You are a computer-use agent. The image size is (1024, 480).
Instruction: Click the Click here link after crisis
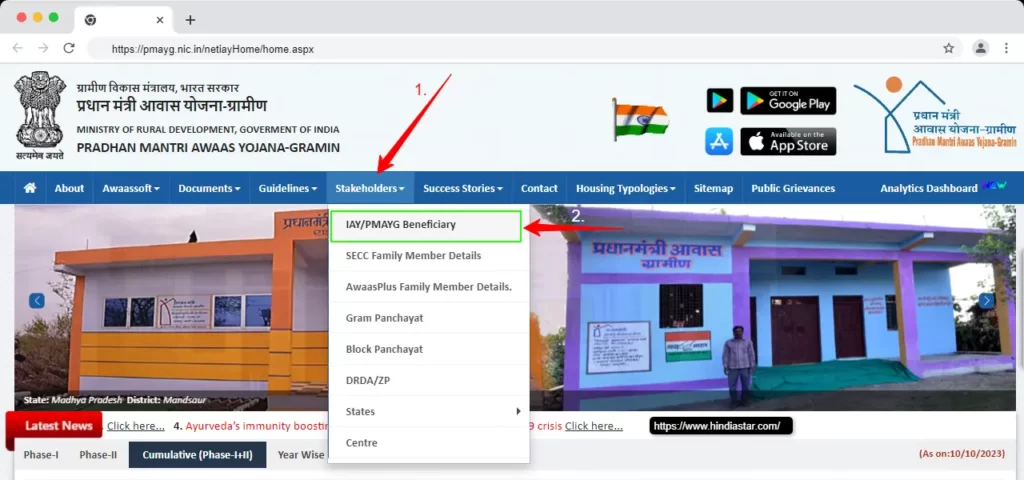coord(594,426)
